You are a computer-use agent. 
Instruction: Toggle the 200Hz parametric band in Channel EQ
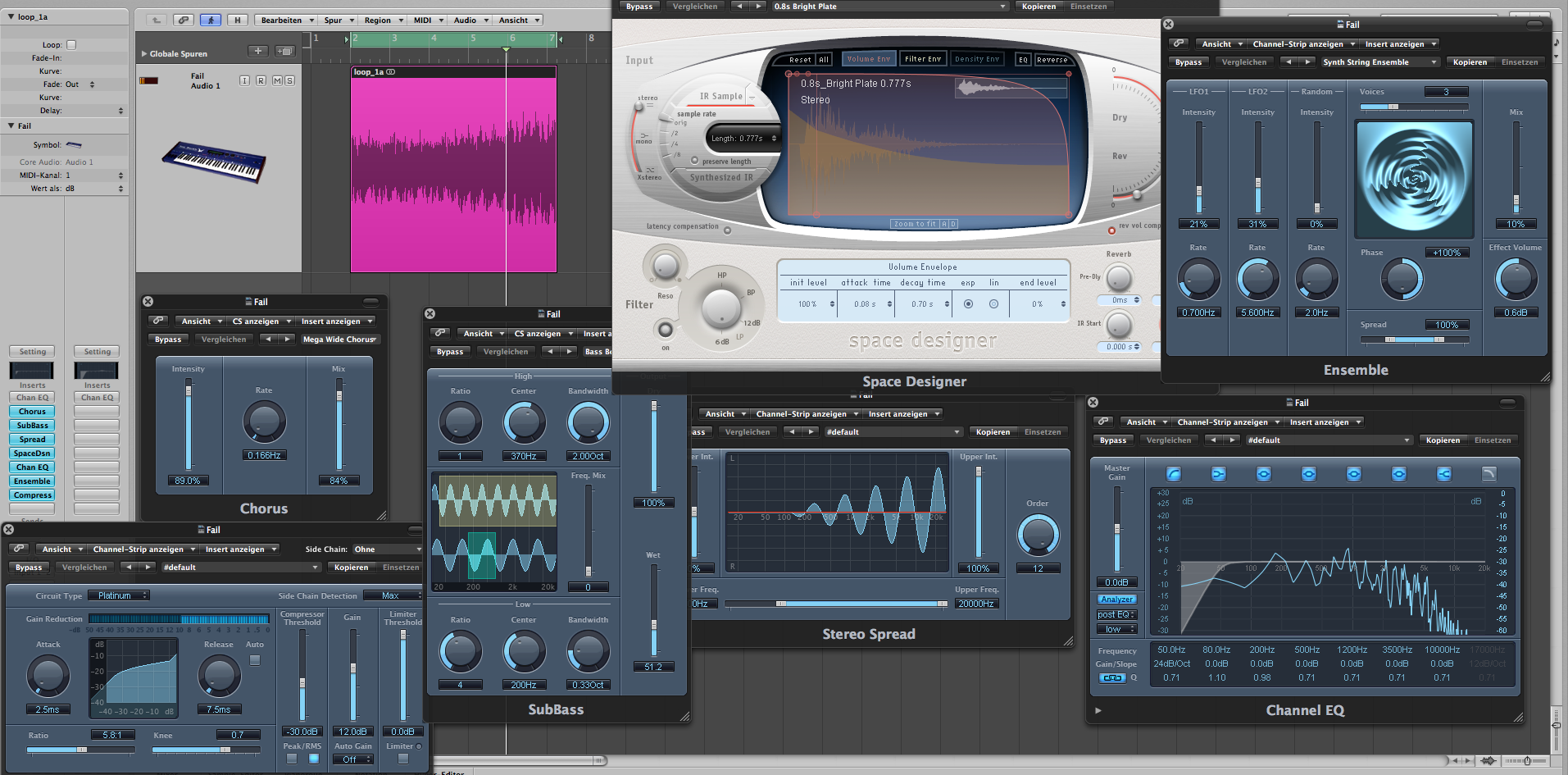(x=1264, y=474)
